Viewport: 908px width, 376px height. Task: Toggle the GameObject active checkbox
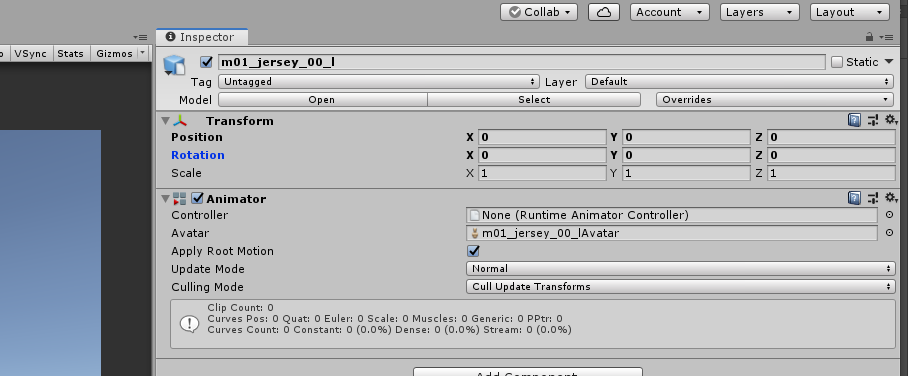click(206, 62)
